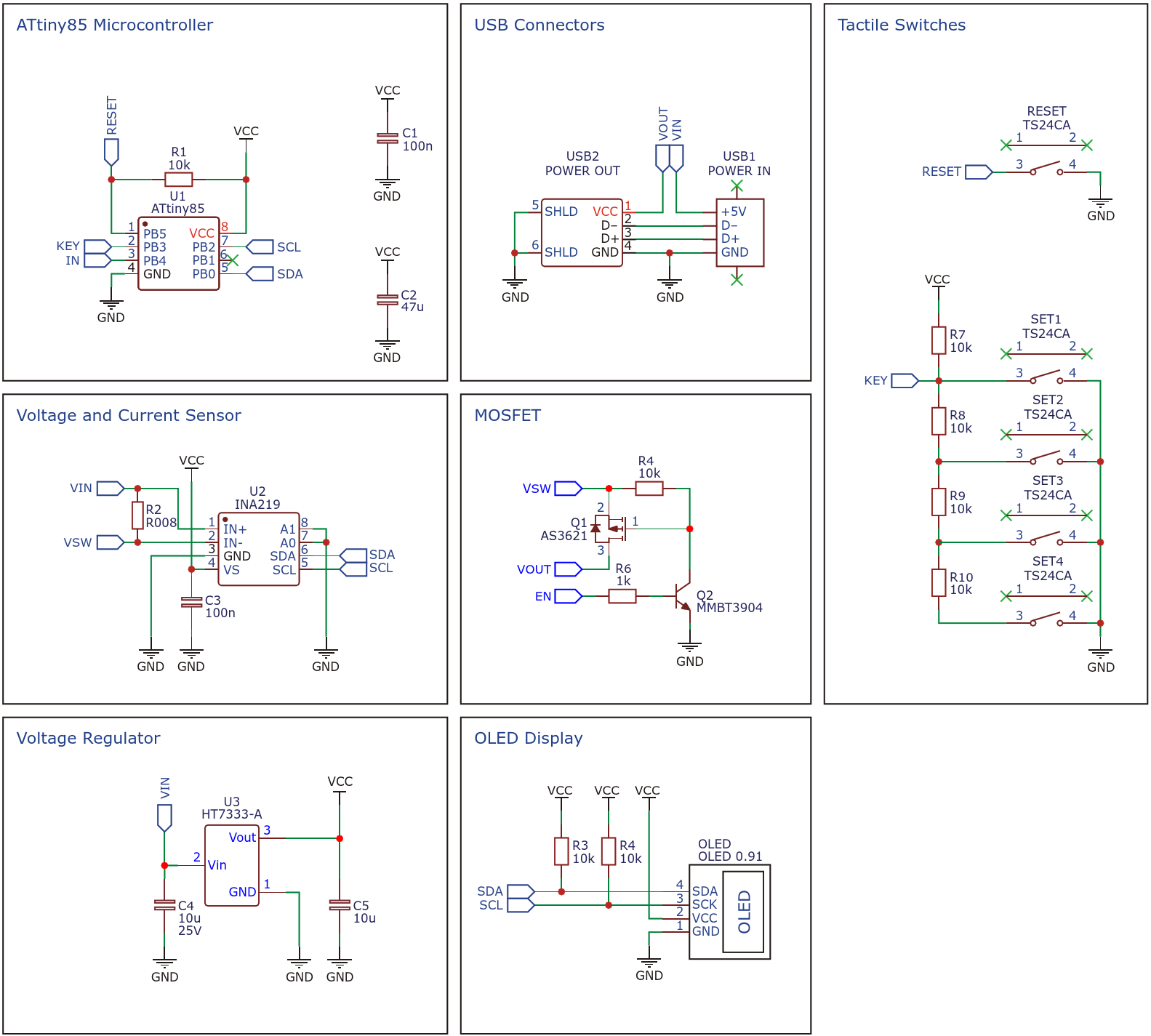Click the 'SET3' switch label
1151x1036 pixels.
click(x=1048, y=481)
